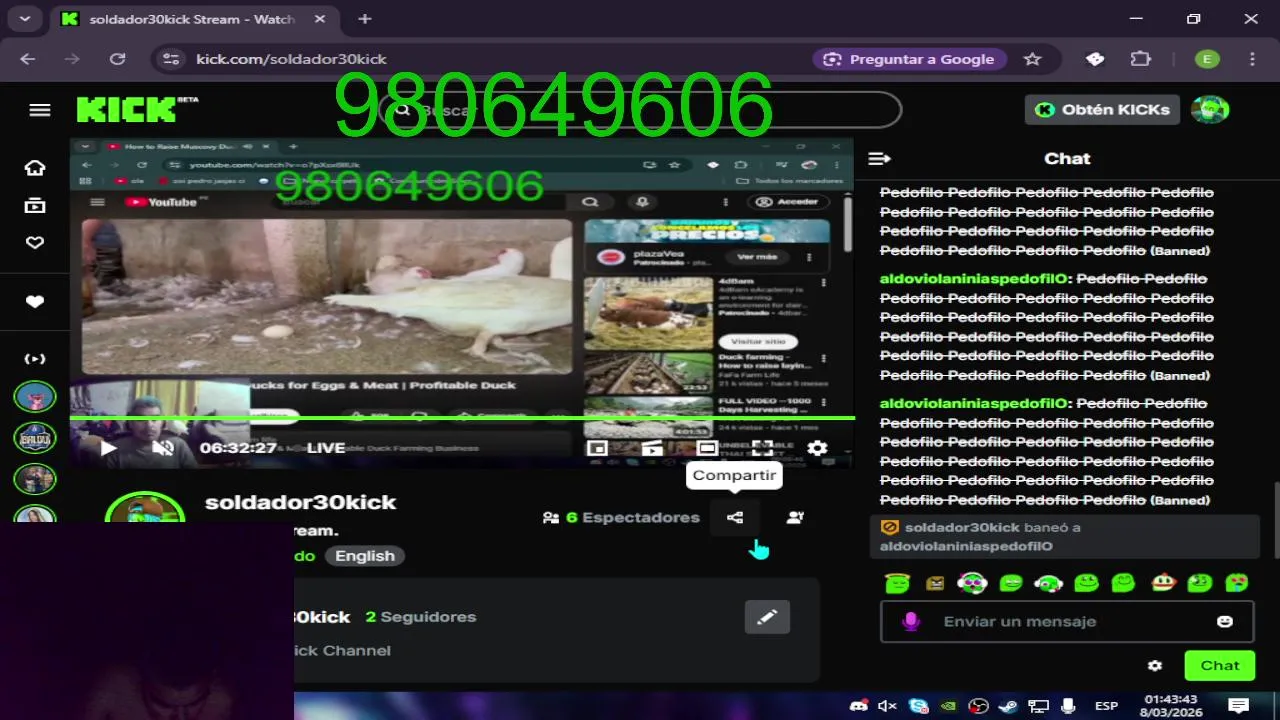The height and width of the screenshot is (720, 1280).
Task: Select the filled heart sidebar icon
Action: (x=35, y=302)
